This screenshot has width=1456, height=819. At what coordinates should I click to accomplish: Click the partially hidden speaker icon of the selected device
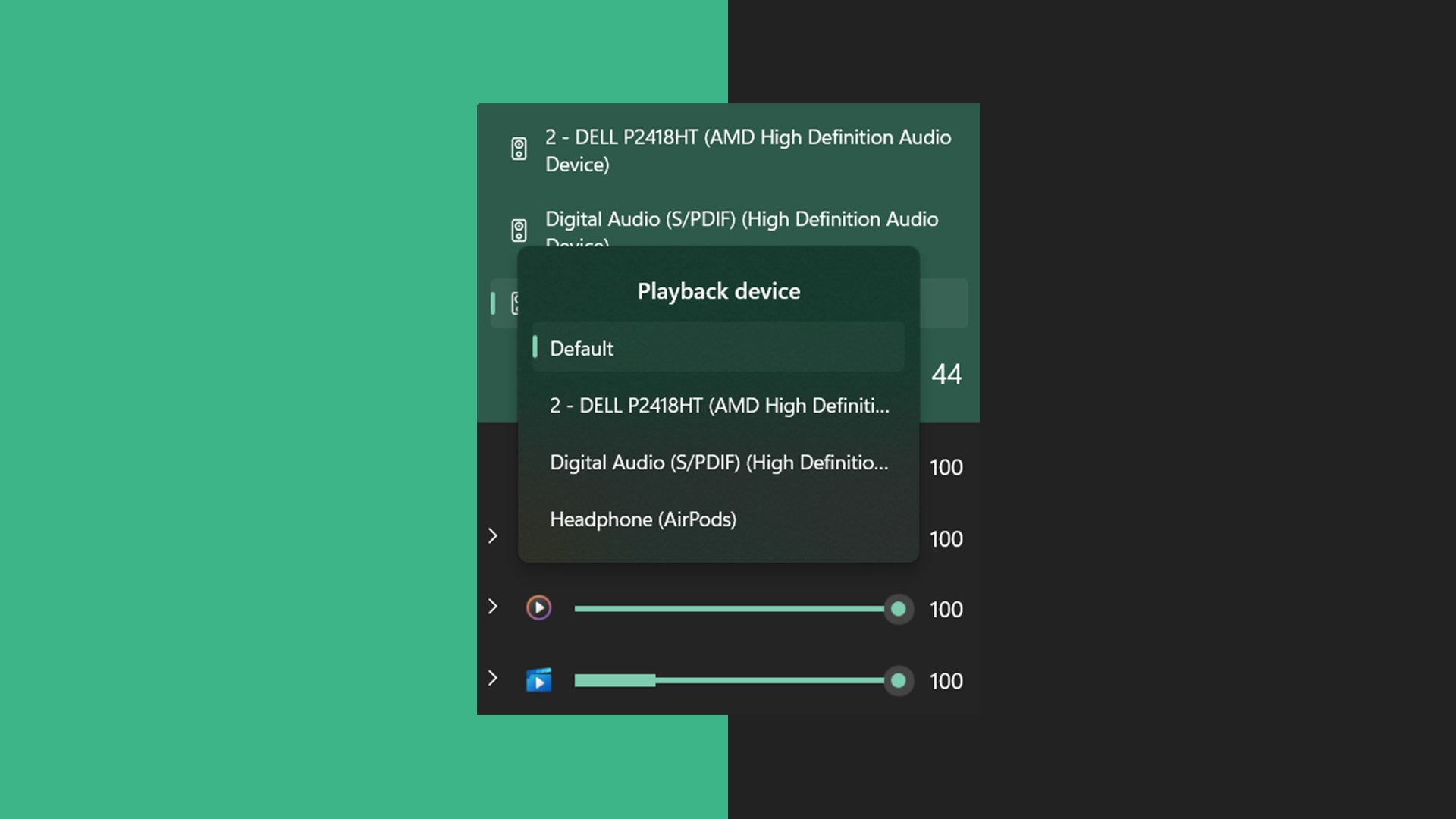pyautogui.click(x=514, y=303)
